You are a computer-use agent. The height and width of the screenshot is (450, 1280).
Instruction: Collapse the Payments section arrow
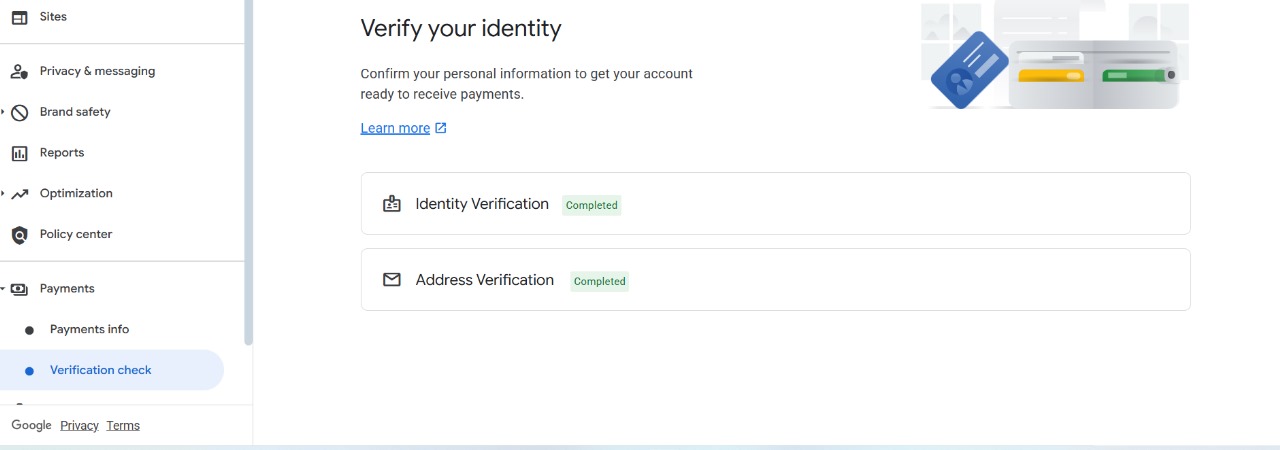(3, 289)
